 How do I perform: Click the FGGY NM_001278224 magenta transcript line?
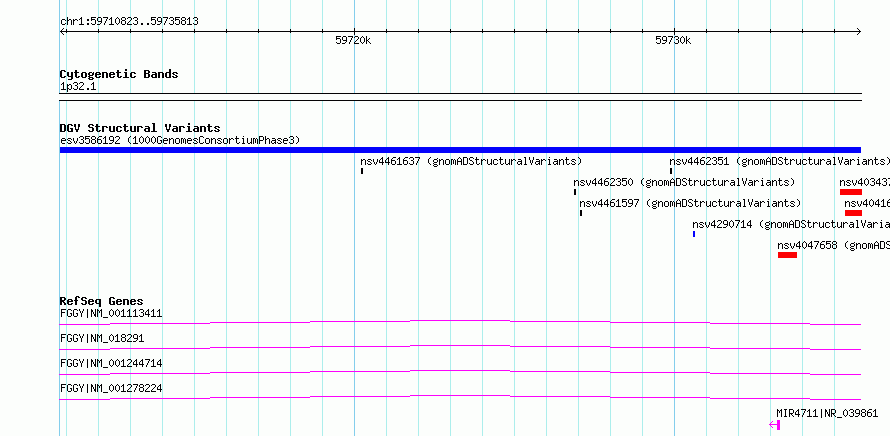coord(460,397)
